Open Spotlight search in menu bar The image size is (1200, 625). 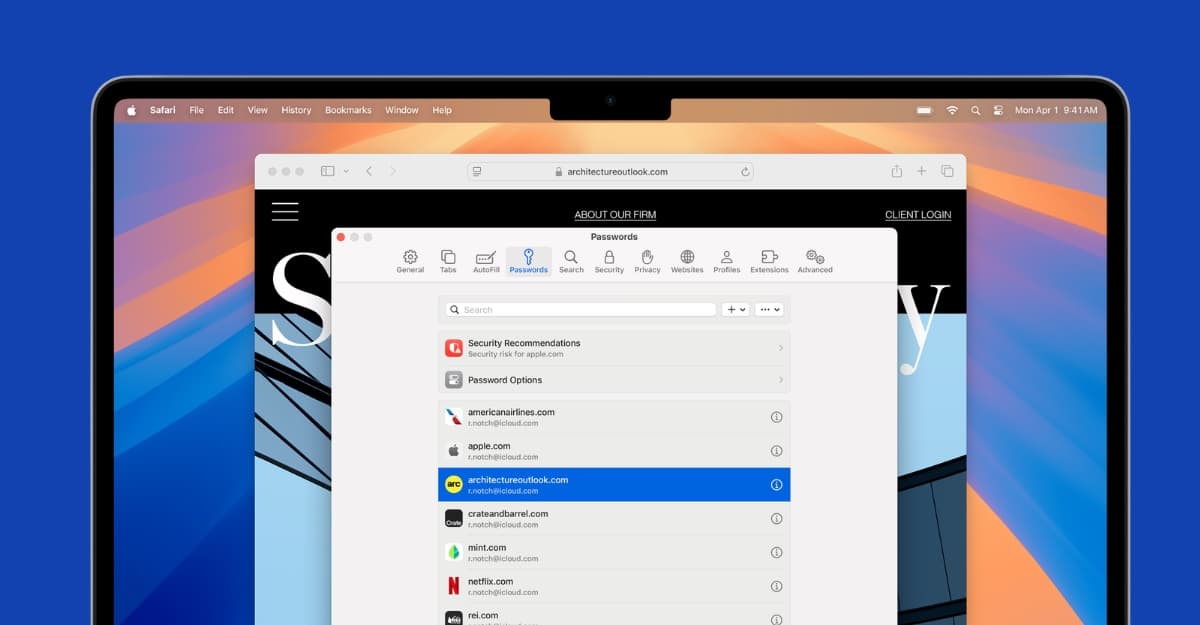(x=975, y=110)
